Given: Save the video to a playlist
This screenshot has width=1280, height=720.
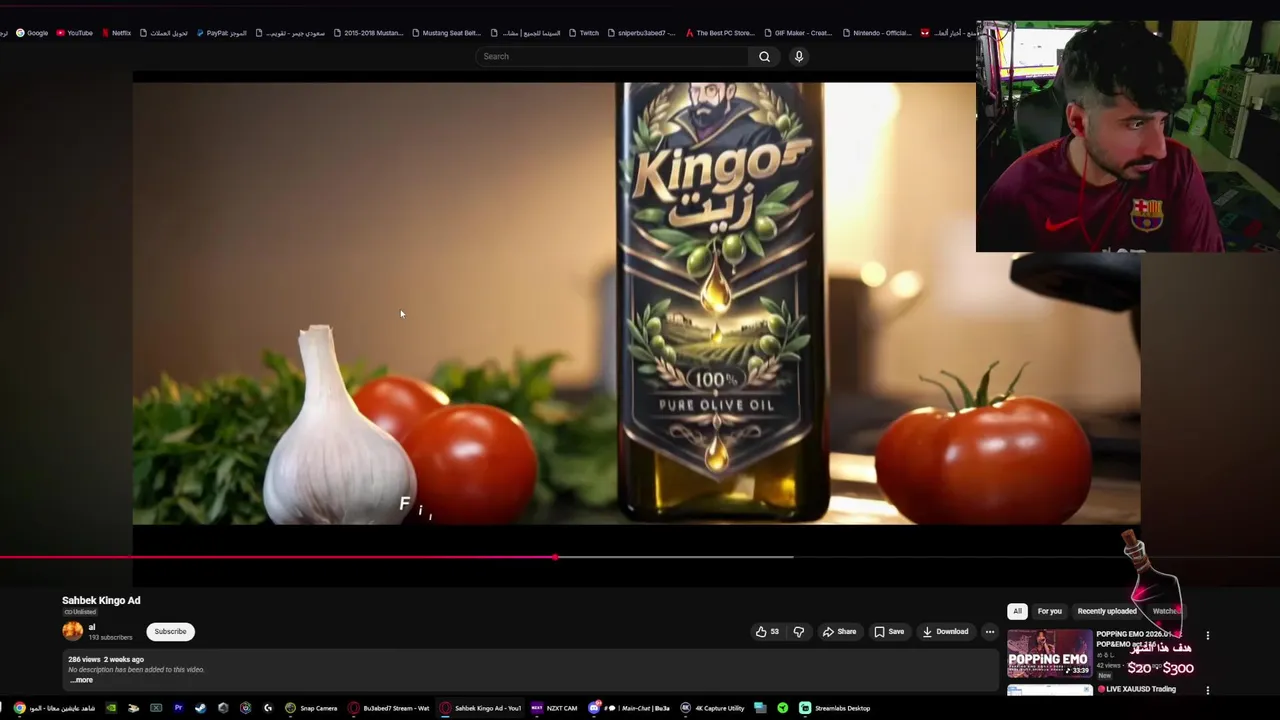Looking at the screenshot, I should 889,632.
